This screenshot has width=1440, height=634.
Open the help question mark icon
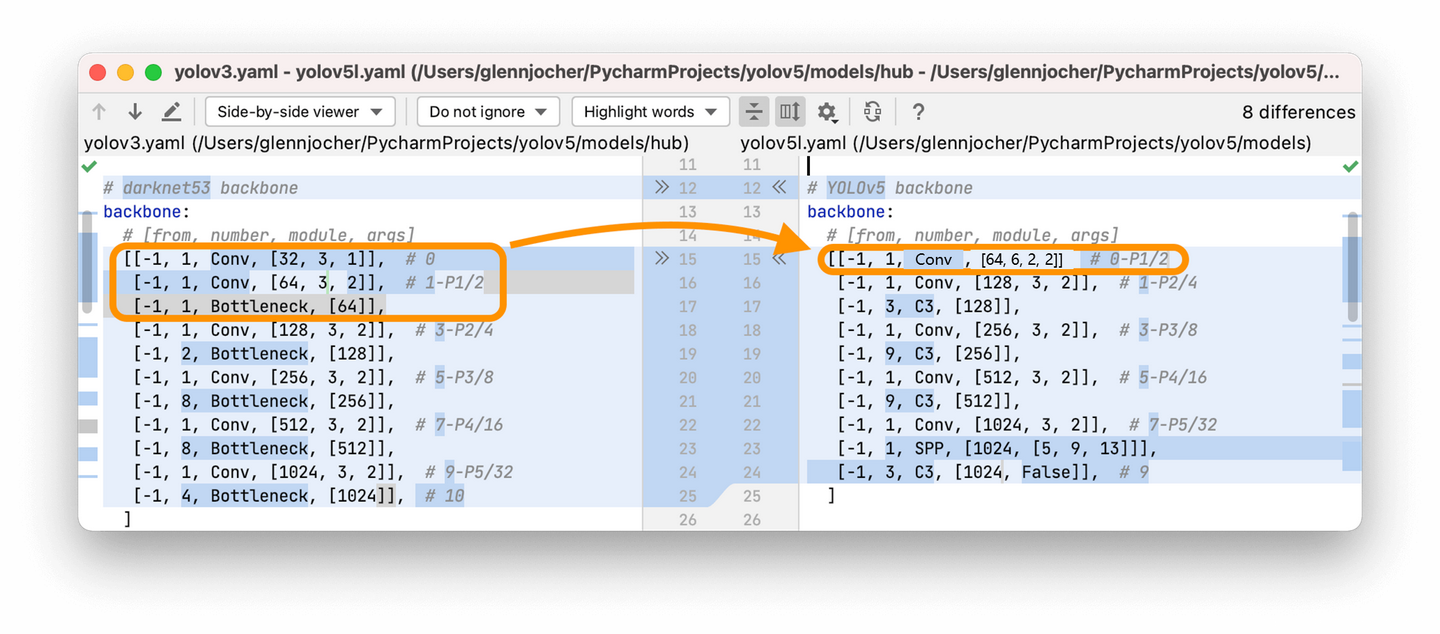tap(918, 111)
